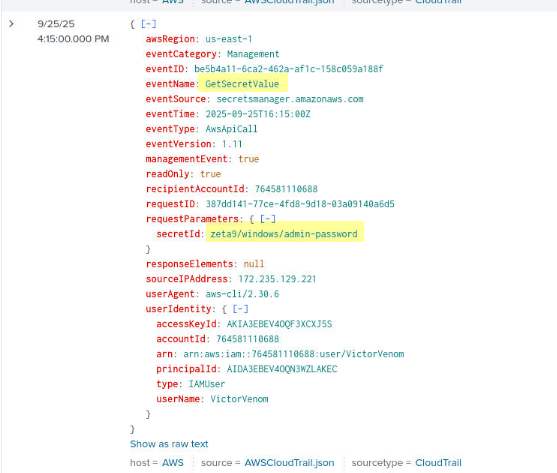Viewport: 557px width, 473px height.
Task: Click bottom sourcetype CloudTrail link
Action: (438, 463)
